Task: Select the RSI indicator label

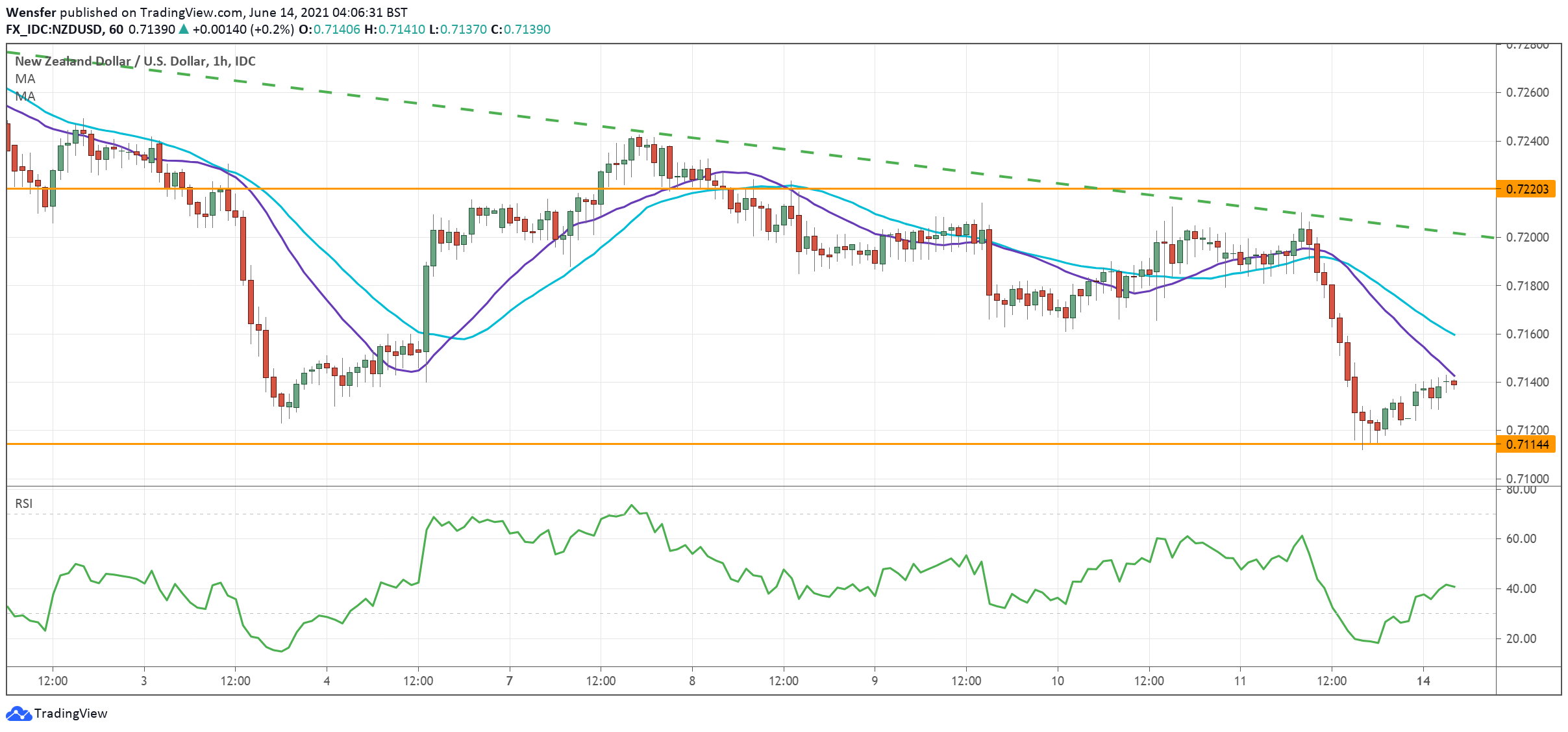Action: [24, 503]
